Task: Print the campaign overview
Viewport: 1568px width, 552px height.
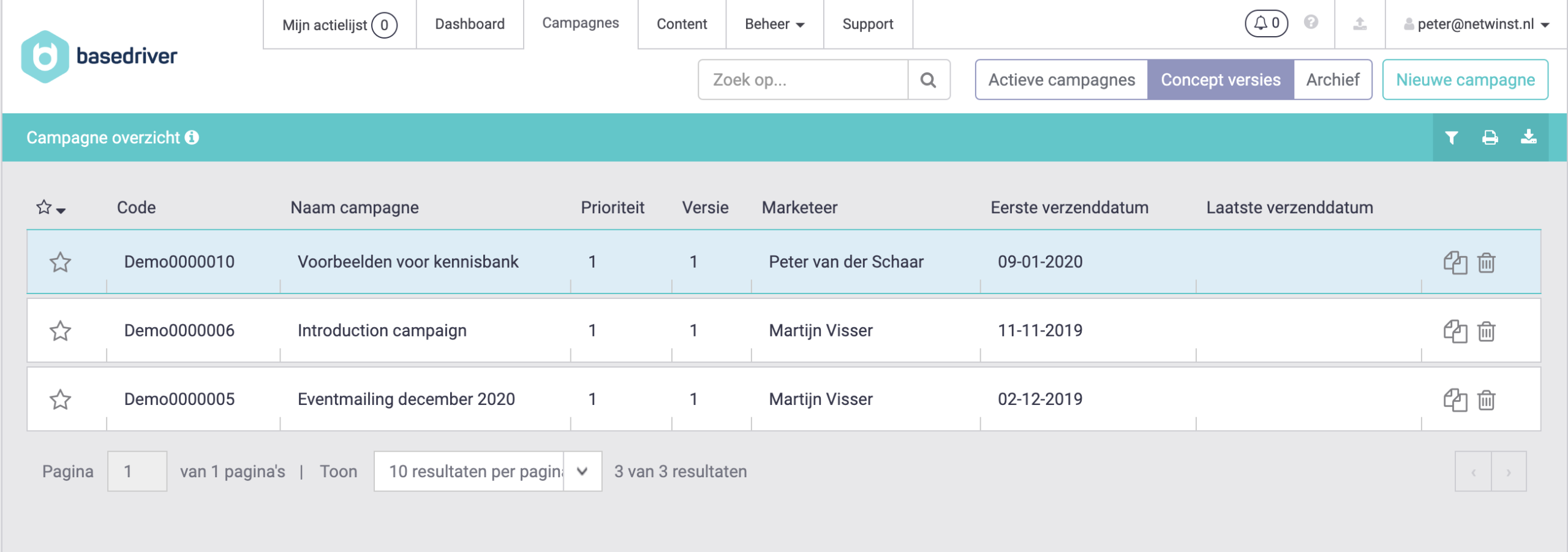Action: [x=1490, y=138]
